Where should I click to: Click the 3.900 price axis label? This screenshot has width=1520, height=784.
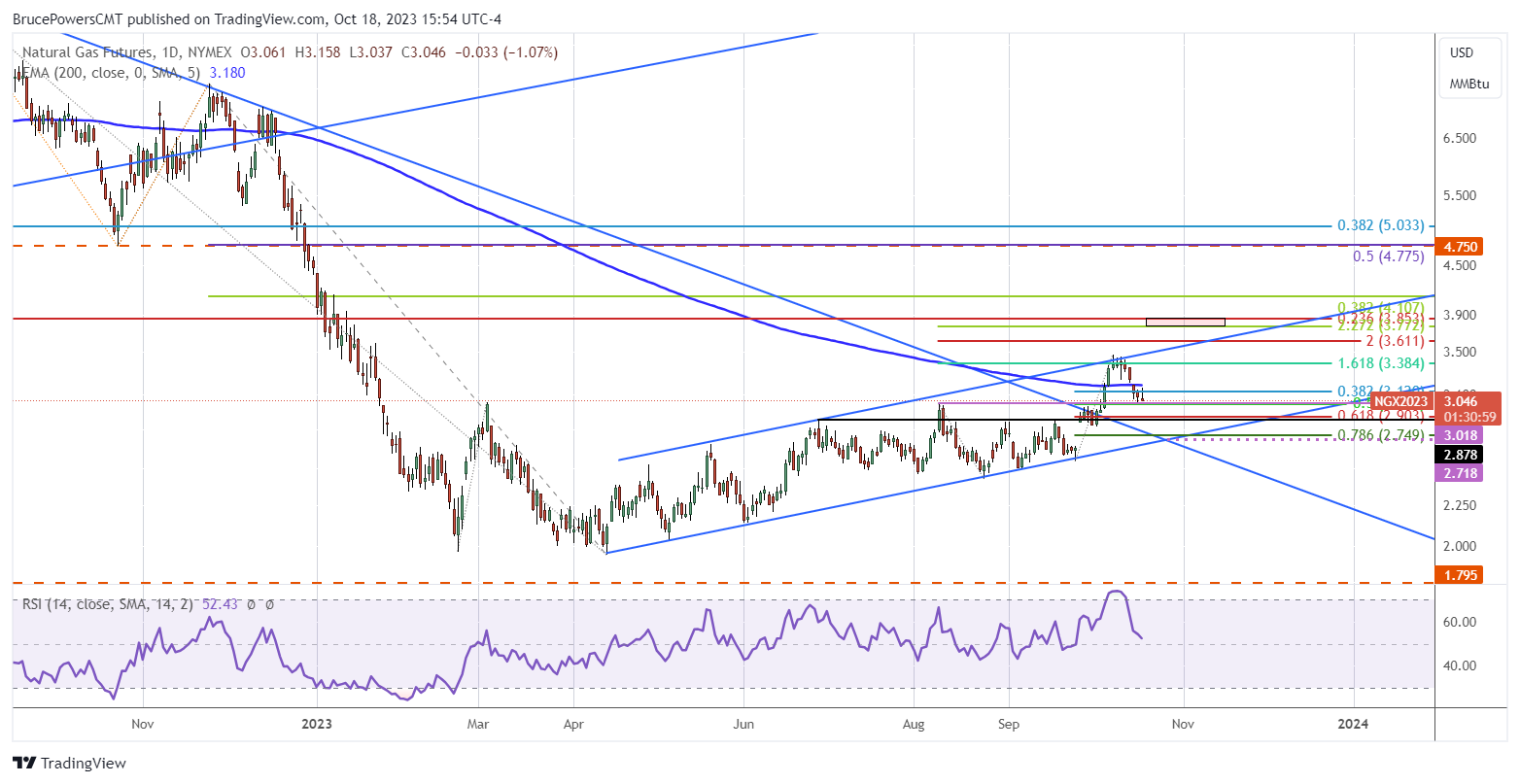1461,315
